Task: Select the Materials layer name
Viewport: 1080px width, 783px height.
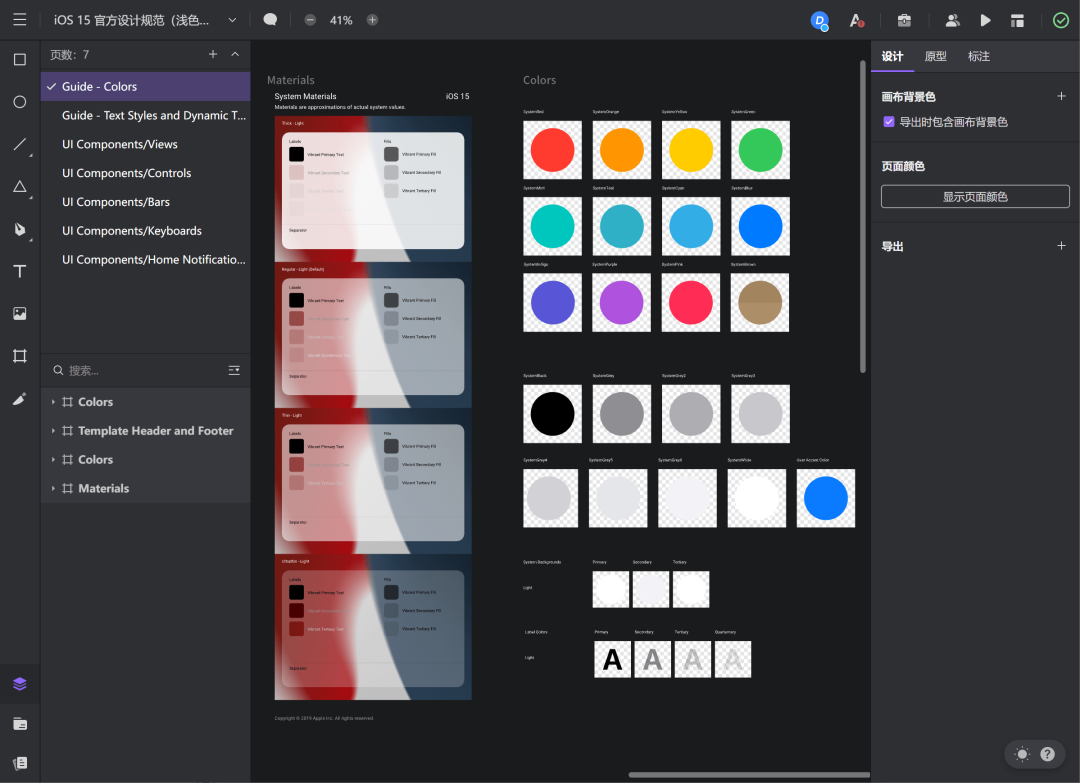Action: [x=103, y=489]
